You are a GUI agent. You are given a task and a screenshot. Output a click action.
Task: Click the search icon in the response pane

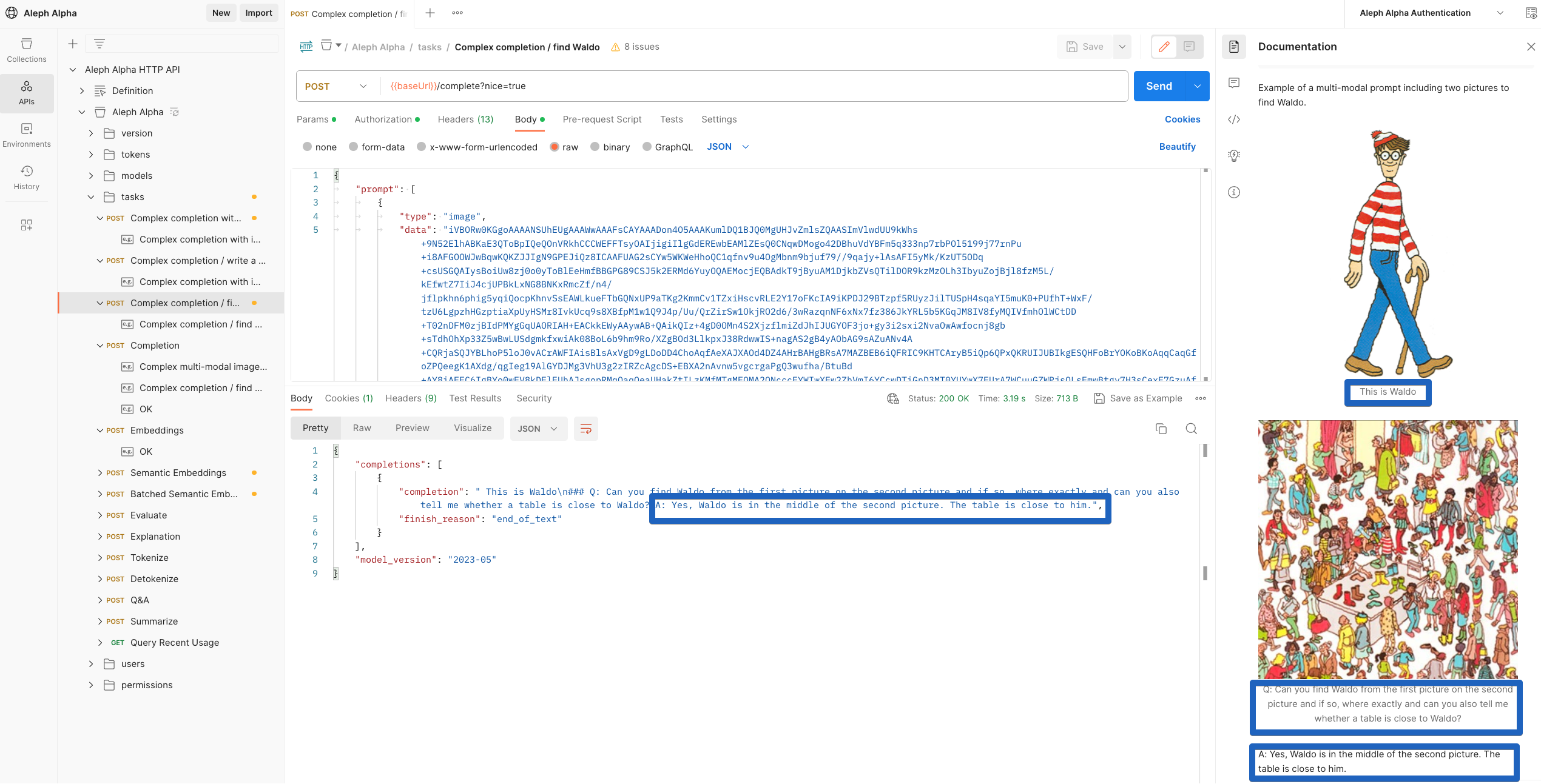point(1191,429)
